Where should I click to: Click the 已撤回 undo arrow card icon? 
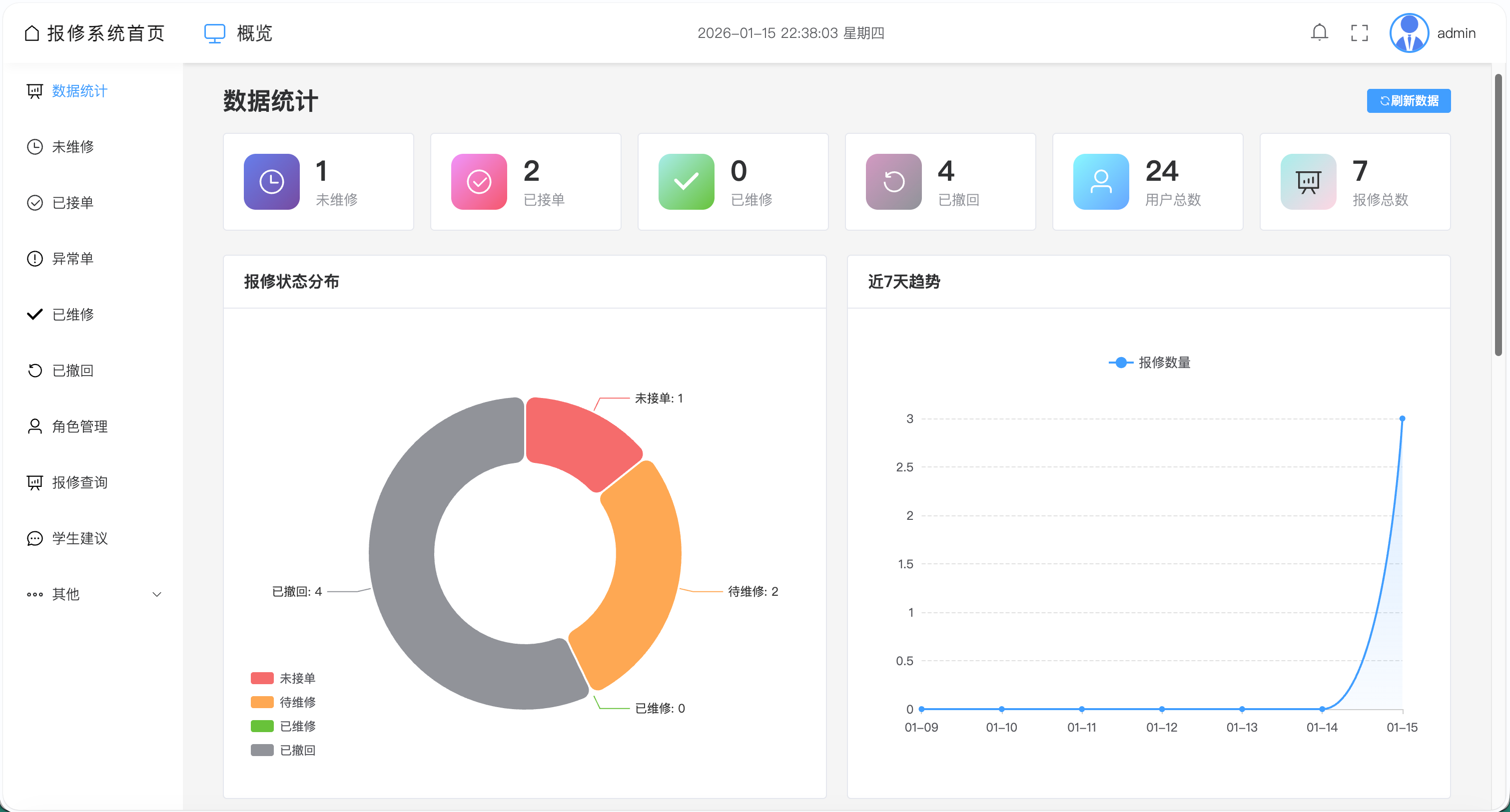893,182
